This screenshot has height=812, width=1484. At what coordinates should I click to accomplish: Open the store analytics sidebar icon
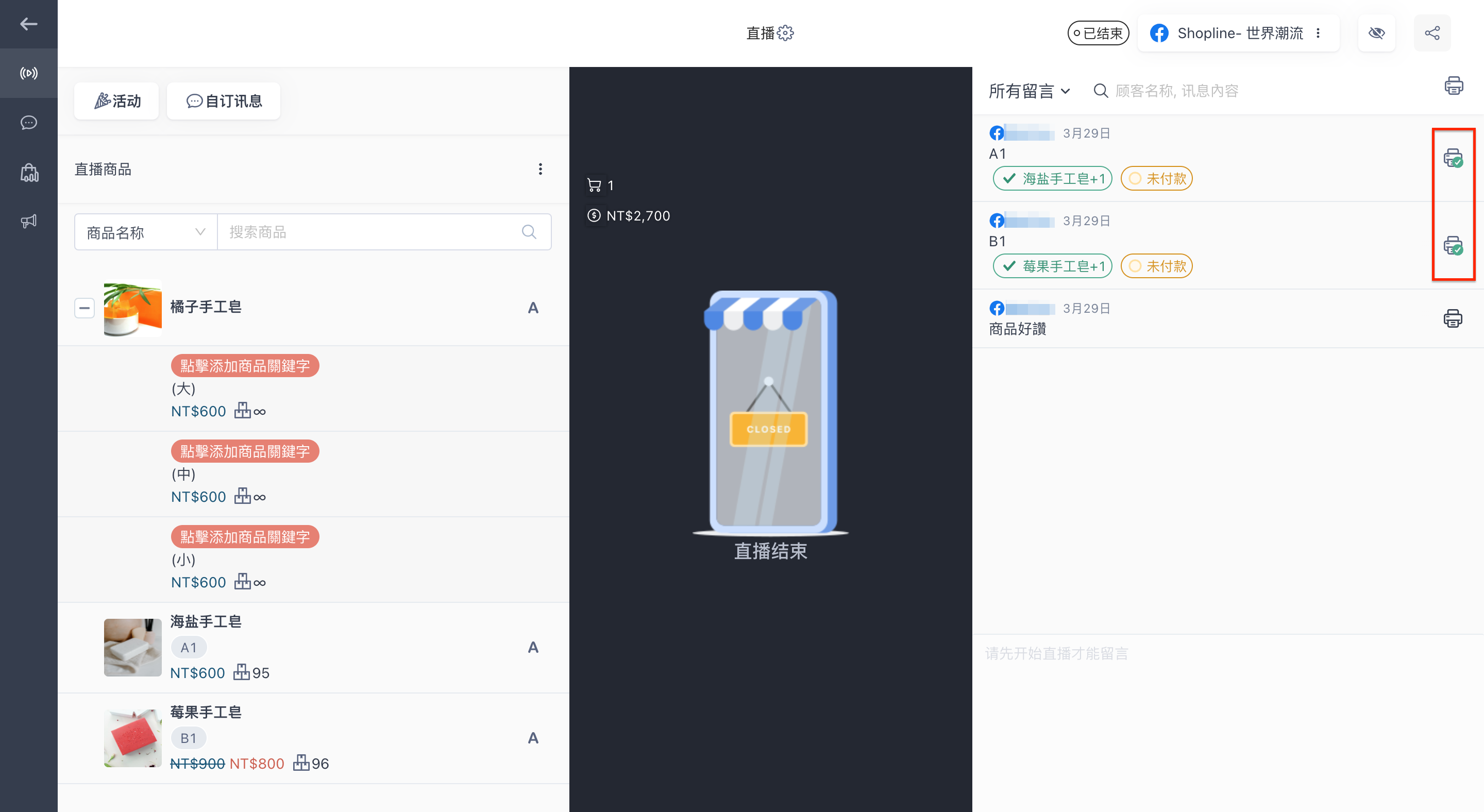point(29,172)
